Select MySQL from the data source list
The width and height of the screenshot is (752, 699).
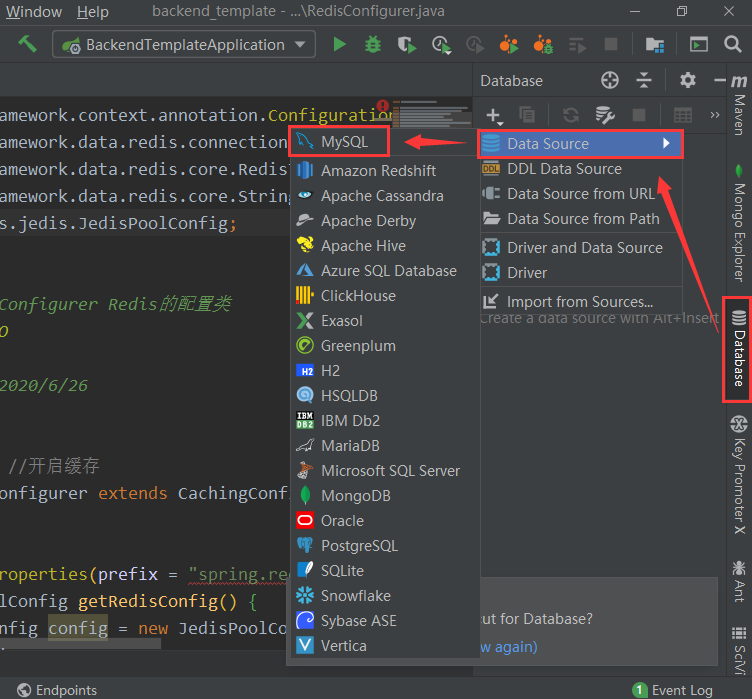click(x=339, y=142)
